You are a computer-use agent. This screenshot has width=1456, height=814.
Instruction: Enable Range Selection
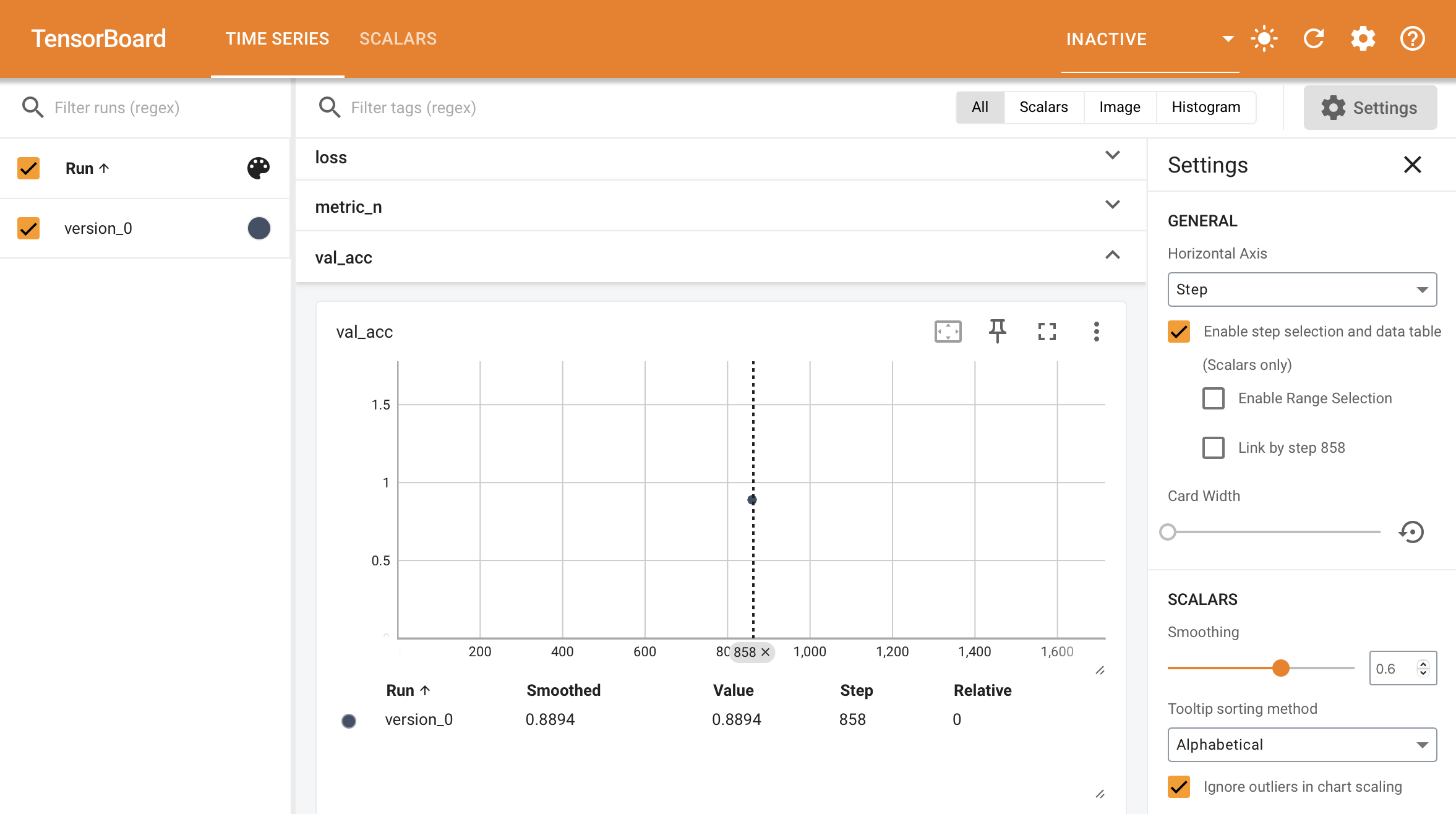[x=1213, y=398]
